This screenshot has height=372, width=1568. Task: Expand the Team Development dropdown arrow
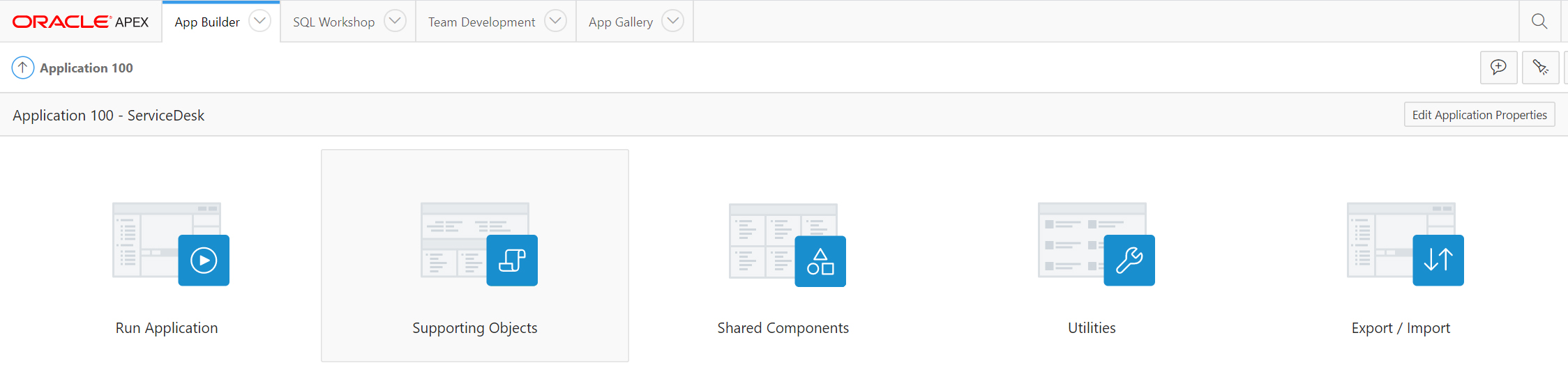(x=555, y=21)
